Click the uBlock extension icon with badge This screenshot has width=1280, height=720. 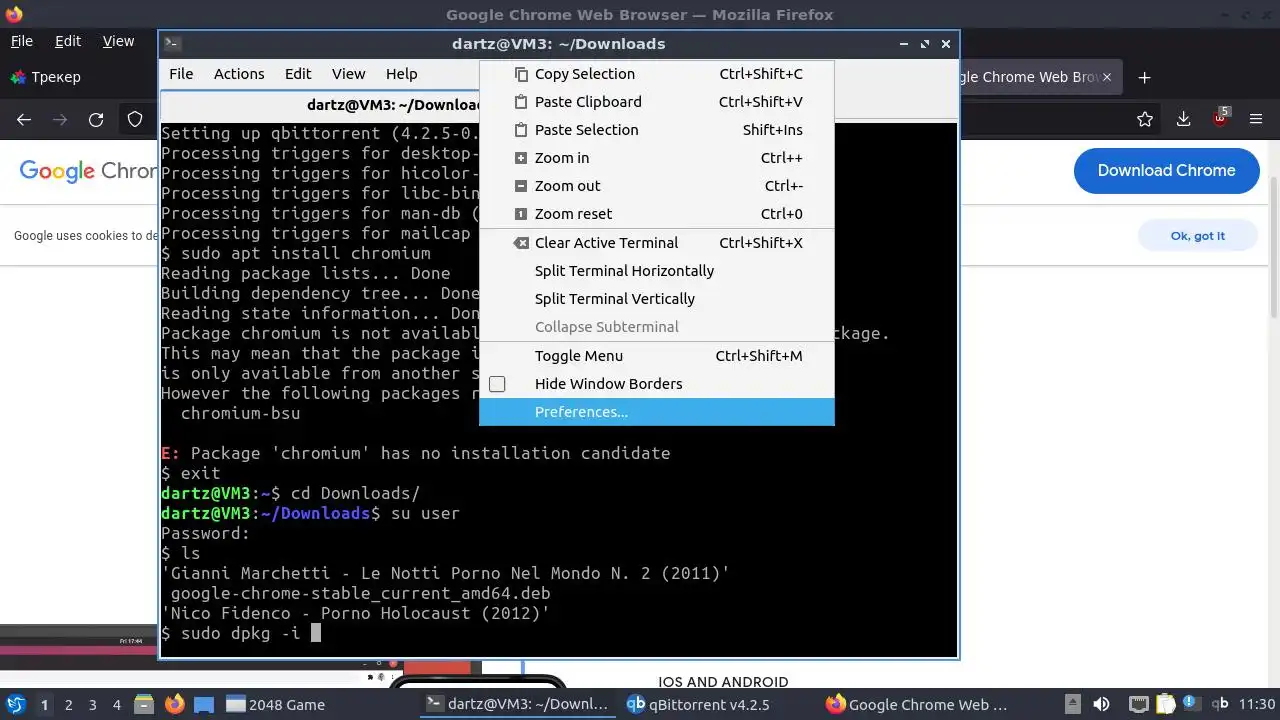coord(1220,118)
